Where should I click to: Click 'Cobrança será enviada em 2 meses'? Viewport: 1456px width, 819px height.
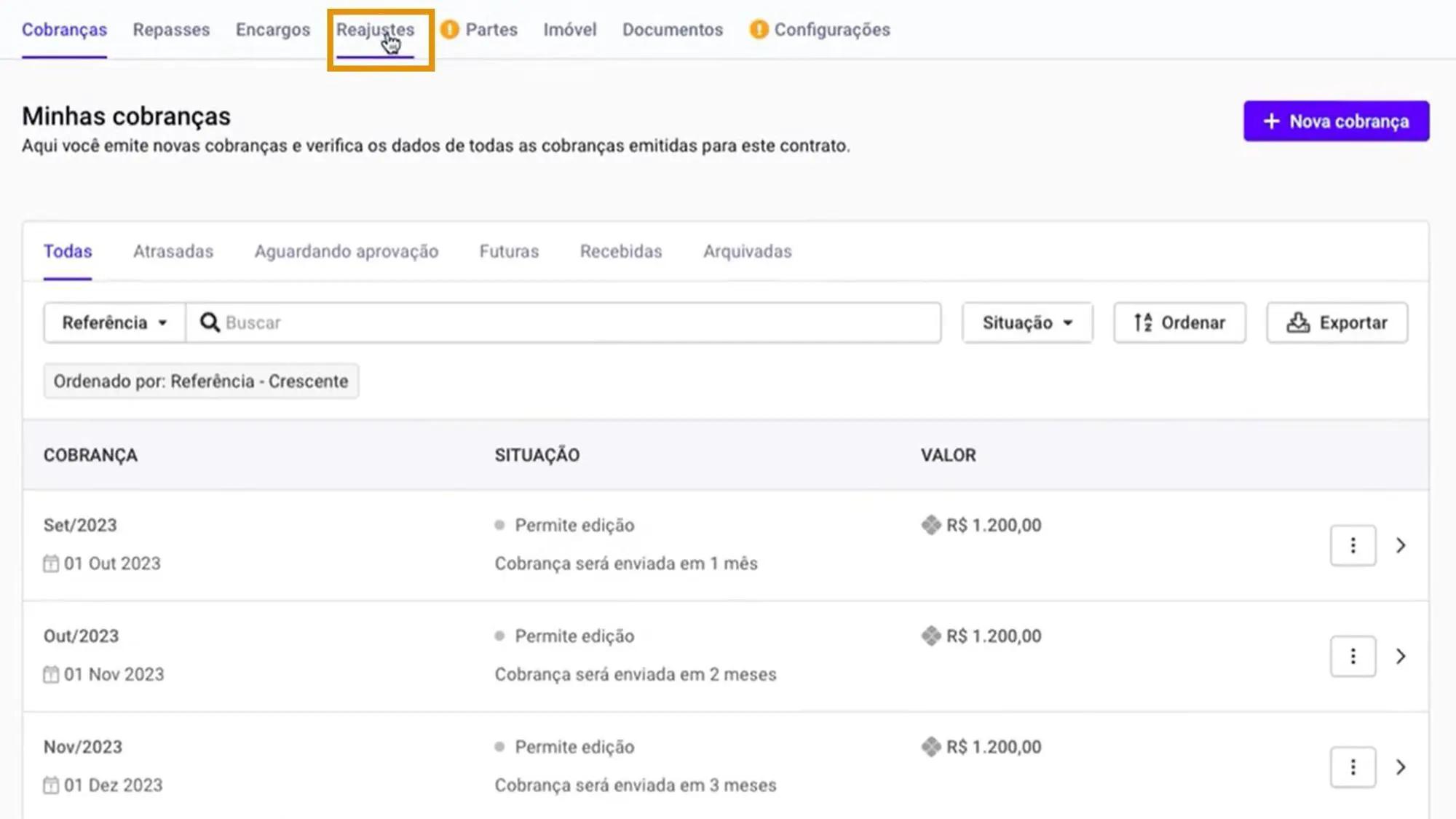point(636,674)
